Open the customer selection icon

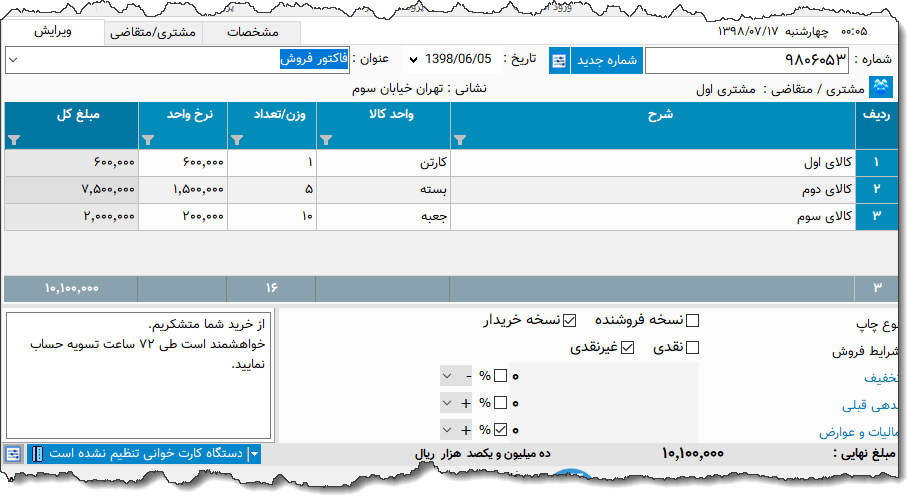881,88
